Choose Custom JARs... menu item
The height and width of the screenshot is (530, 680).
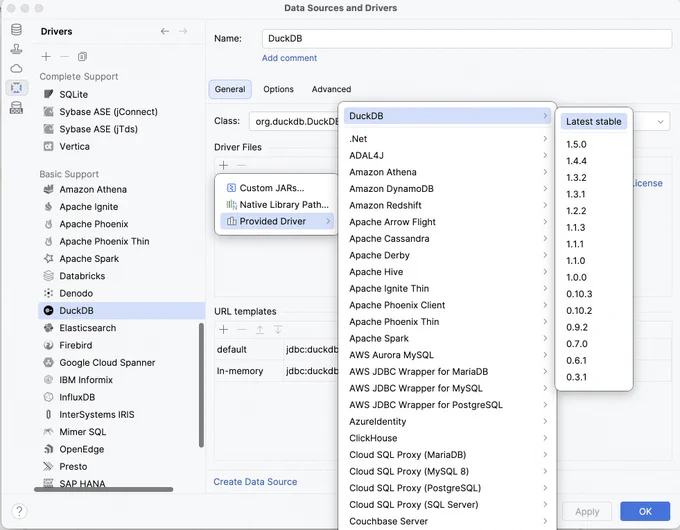[x=277, y=188]
